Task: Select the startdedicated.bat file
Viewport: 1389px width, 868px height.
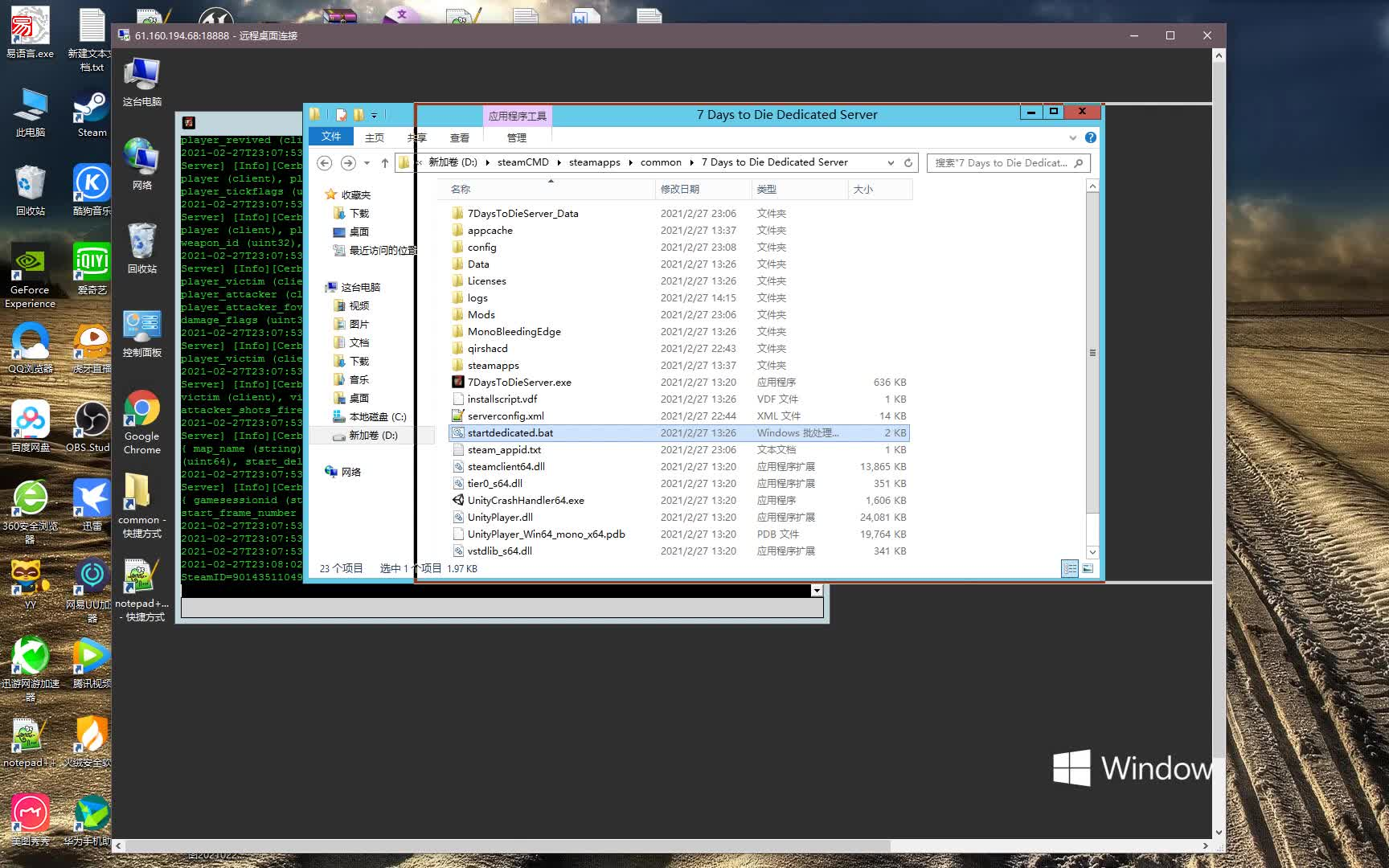Action: click(678, 432)
